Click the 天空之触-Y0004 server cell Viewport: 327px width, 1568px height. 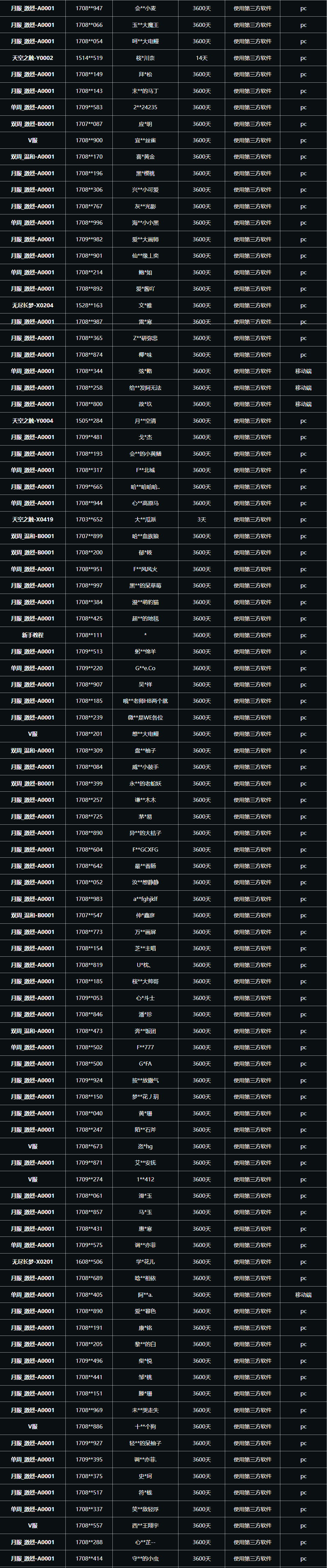(x=32, y=421)
